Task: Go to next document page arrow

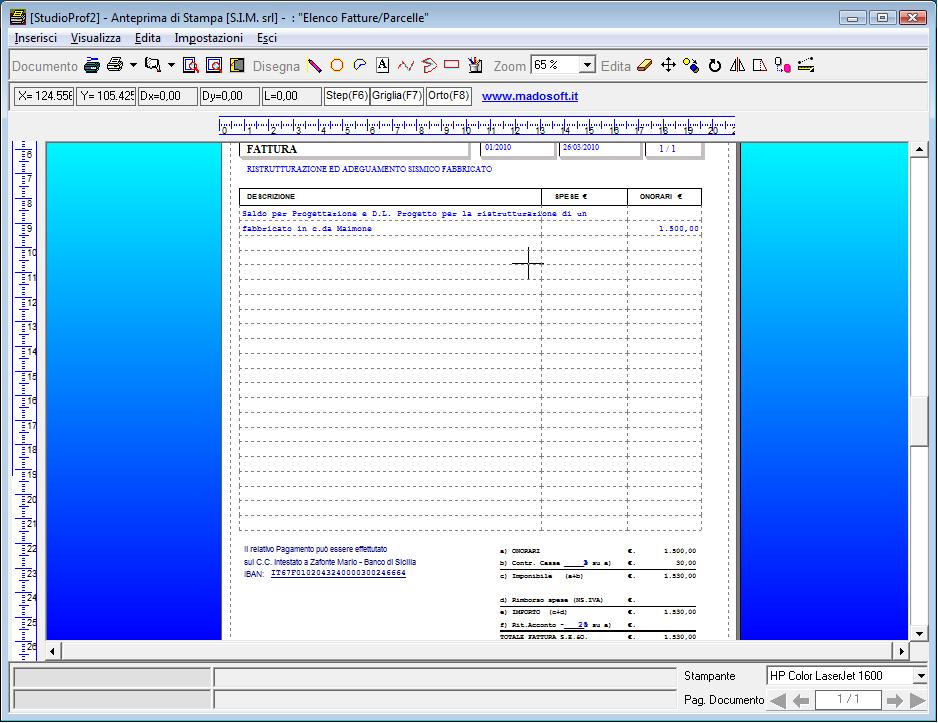Action: click(894, 700)
